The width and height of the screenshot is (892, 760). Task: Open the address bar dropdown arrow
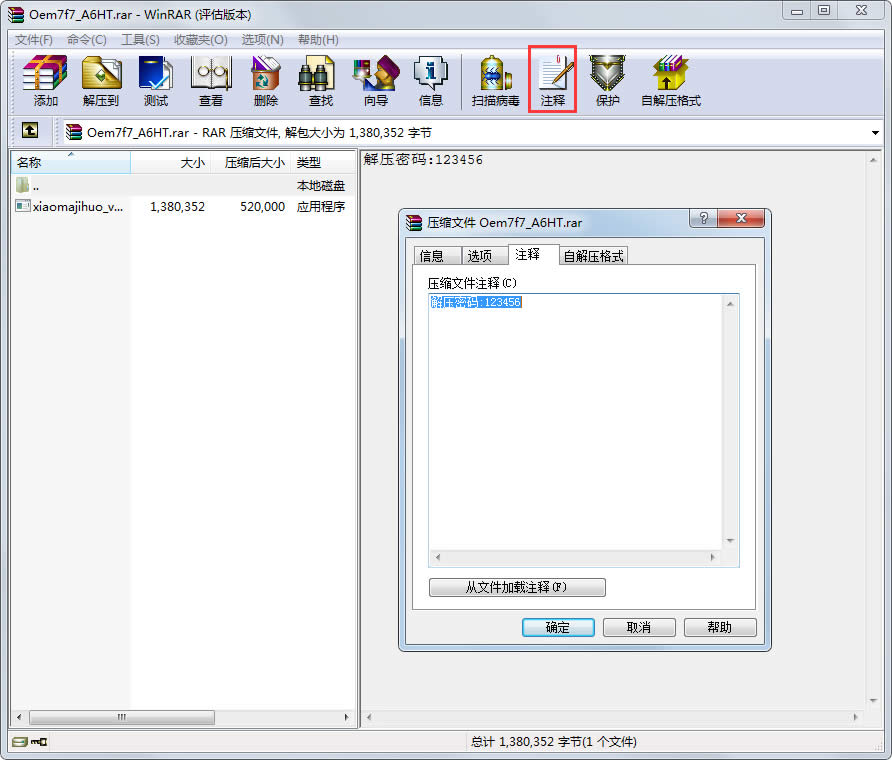(877, 131)
